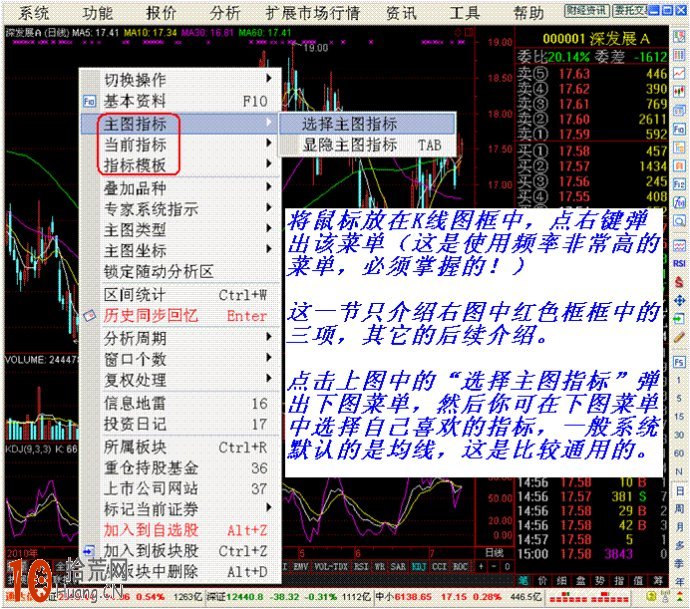Choose 显隐主图指标 TAB entry

(367, 145)
